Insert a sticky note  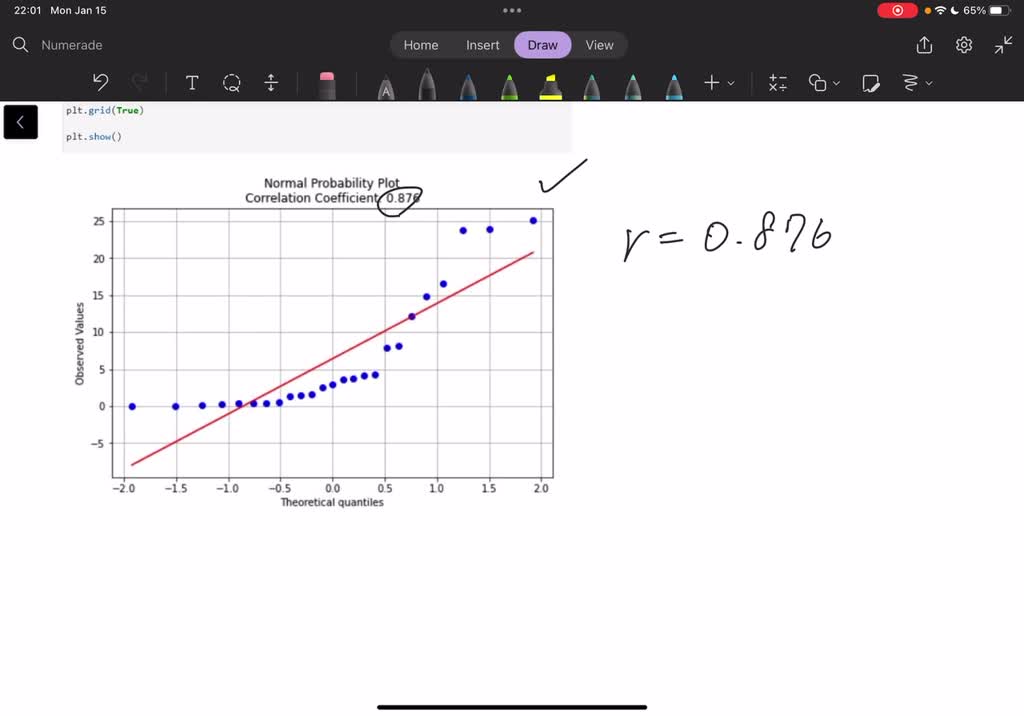coord(870,83)
